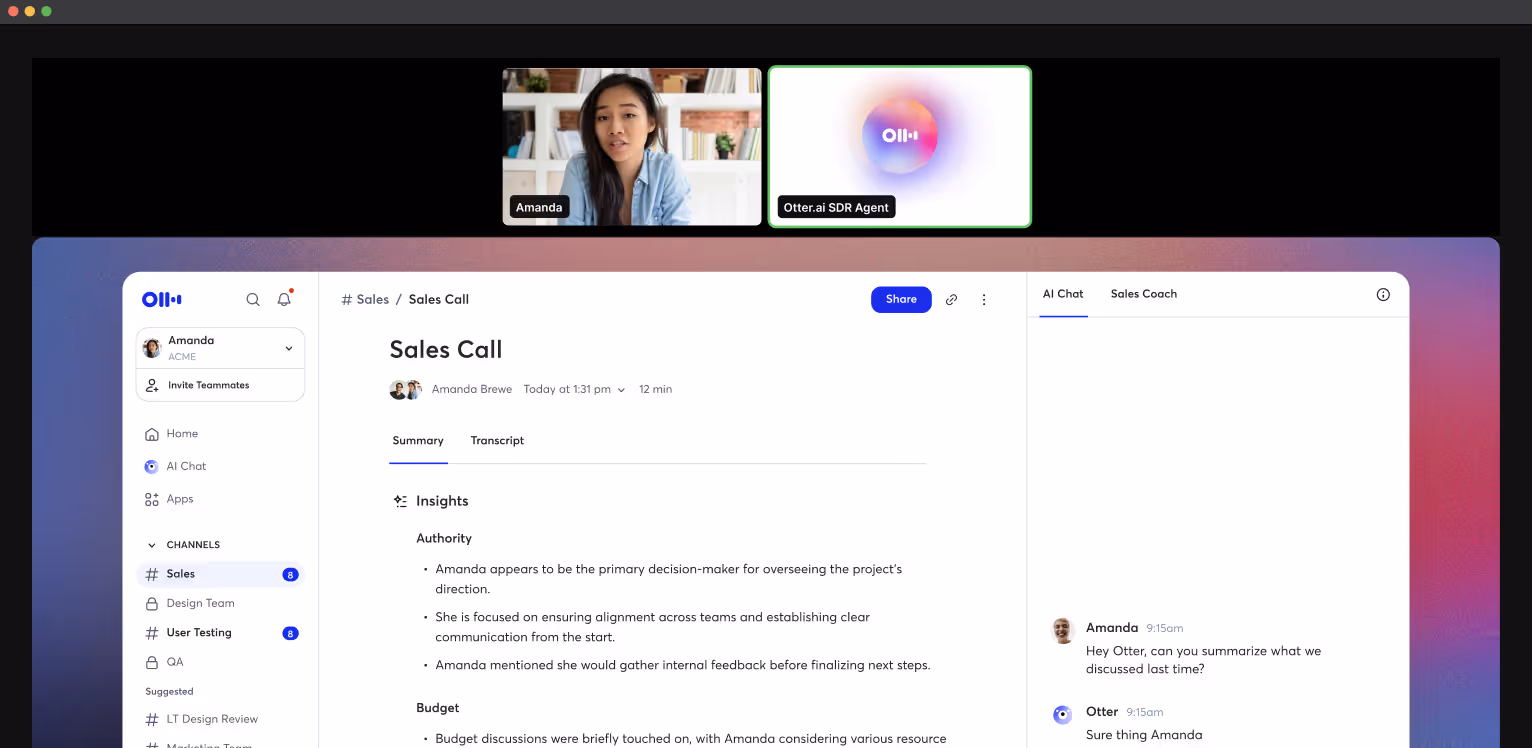
Task: Click the AI Chat sidebar icon
Action: point(152,467)
